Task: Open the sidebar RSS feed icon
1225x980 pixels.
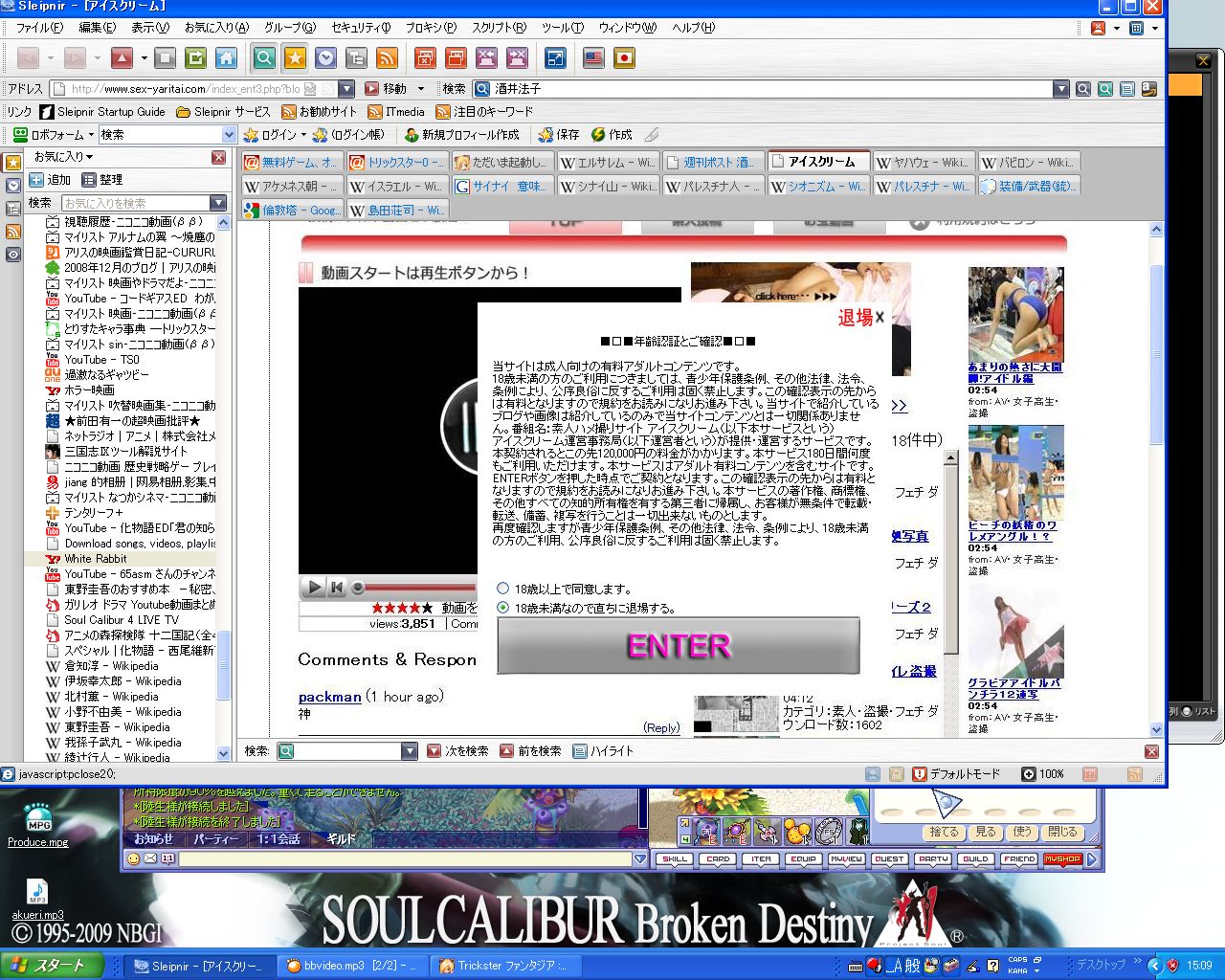Action: tap(13, 232)
